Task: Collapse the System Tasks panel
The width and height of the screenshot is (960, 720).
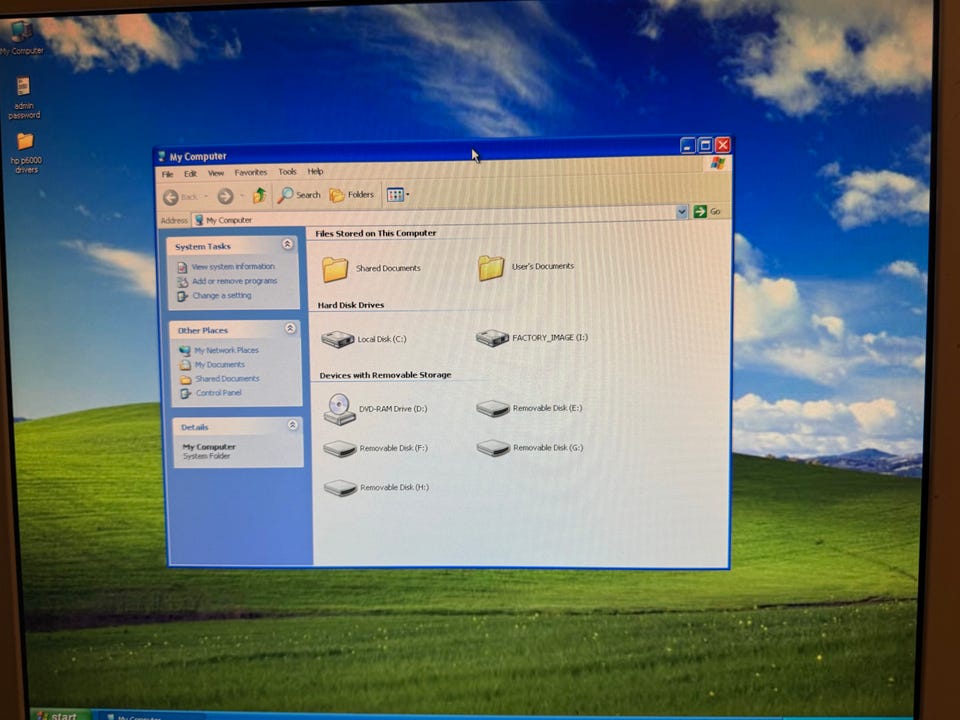Action: click(x=287, y=244)
